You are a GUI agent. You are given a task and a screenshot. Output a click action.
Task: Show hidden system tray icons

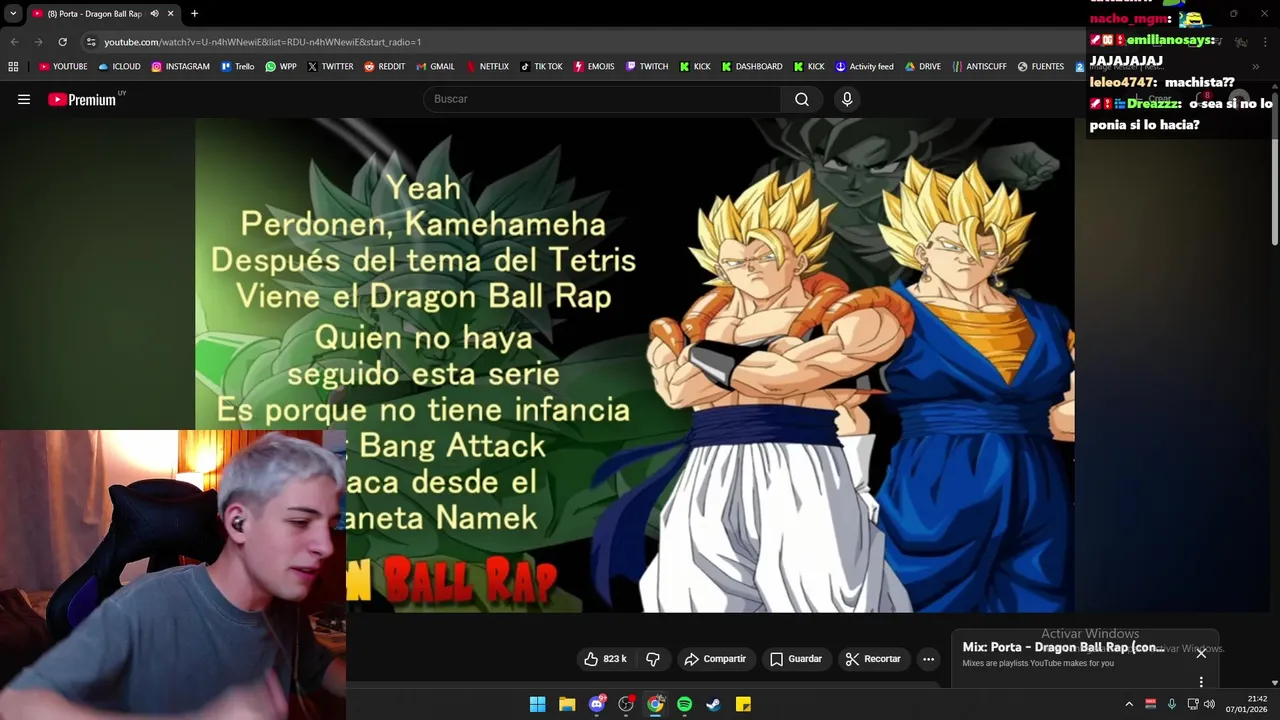pyautogui.click(x=1129, y=704)
